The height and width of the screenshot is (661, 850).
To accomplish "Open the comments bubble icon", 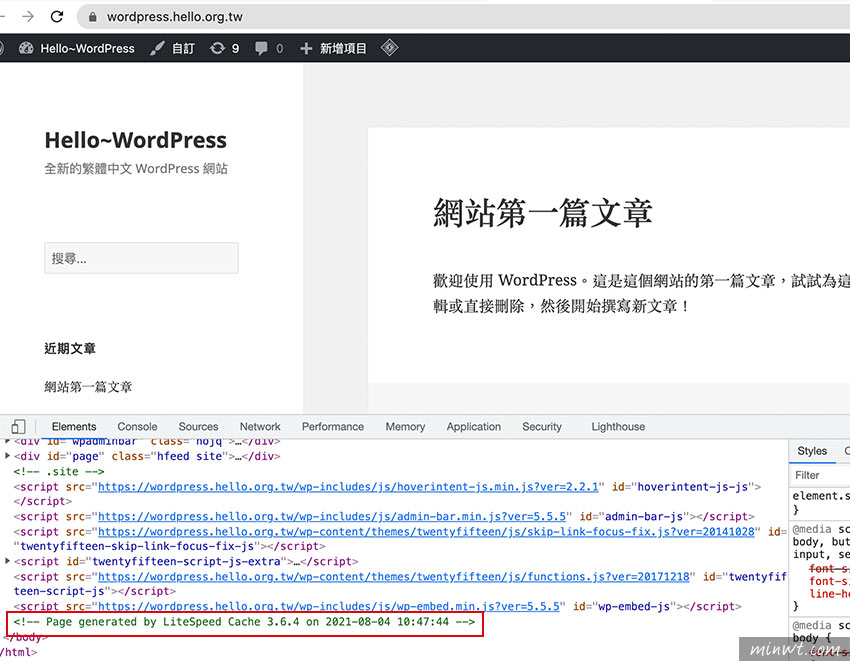I will (261, 48).
